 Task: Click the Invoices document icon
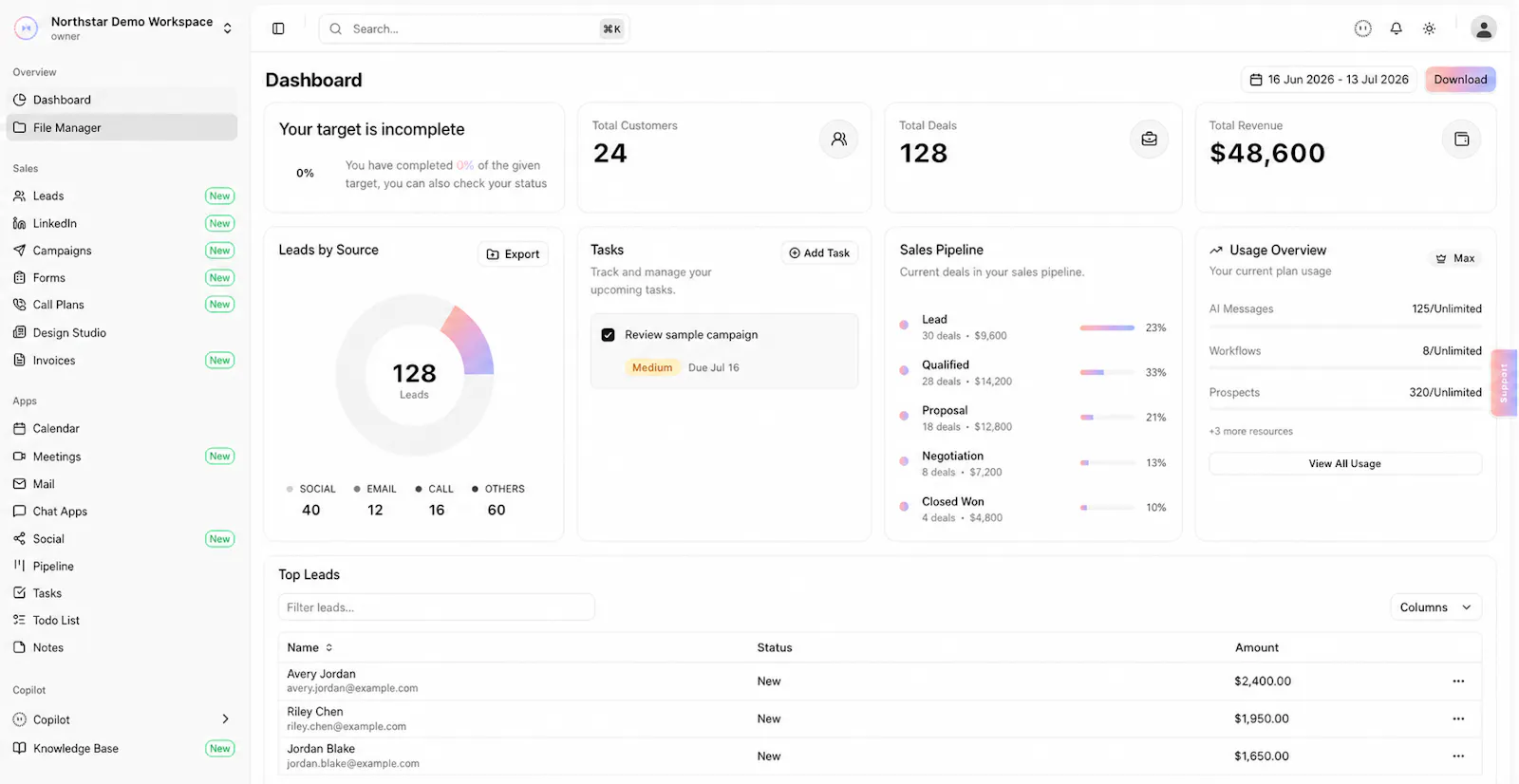coord(19,360)
